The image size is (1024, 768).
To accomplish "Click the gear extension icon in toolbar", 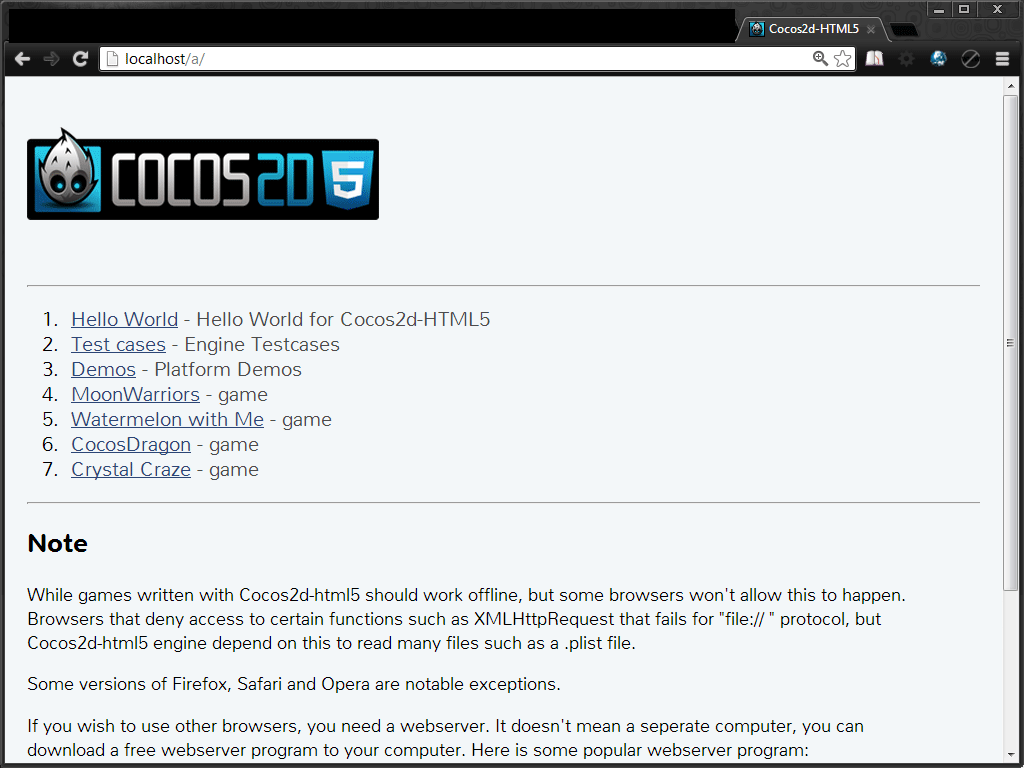I will tap(906, 59).
